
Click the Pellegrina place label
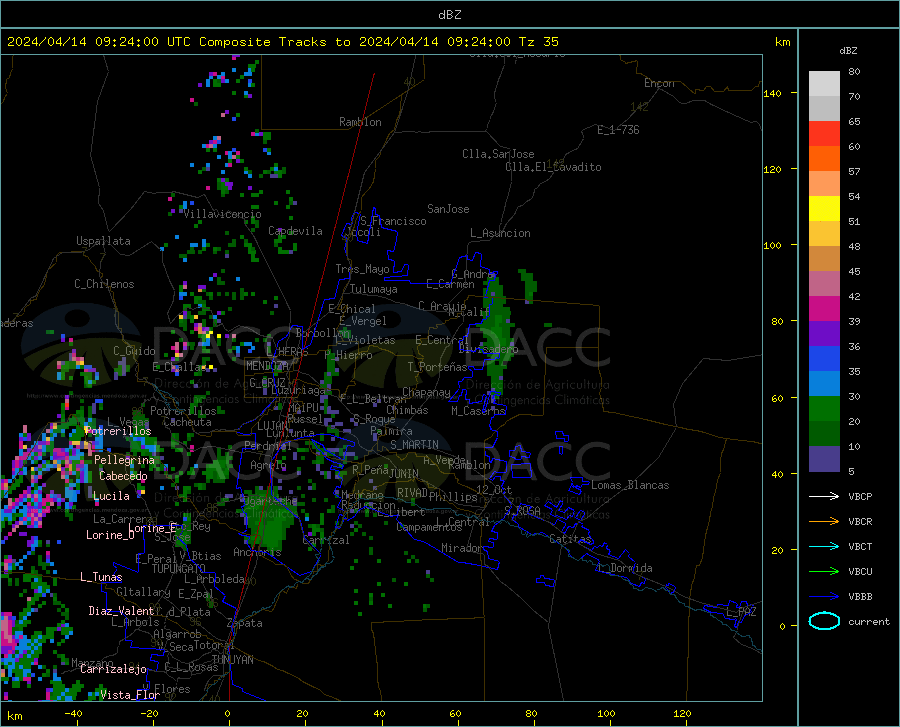coord(124,460)
